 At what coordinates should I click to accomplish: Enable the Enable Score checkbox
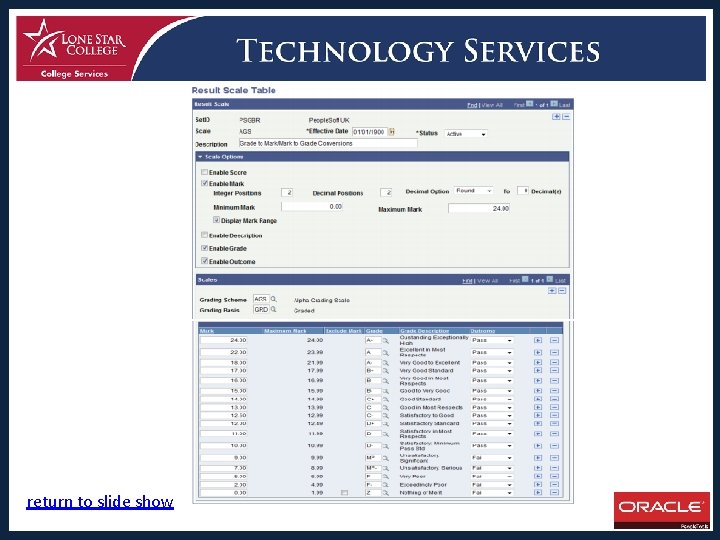204,172
